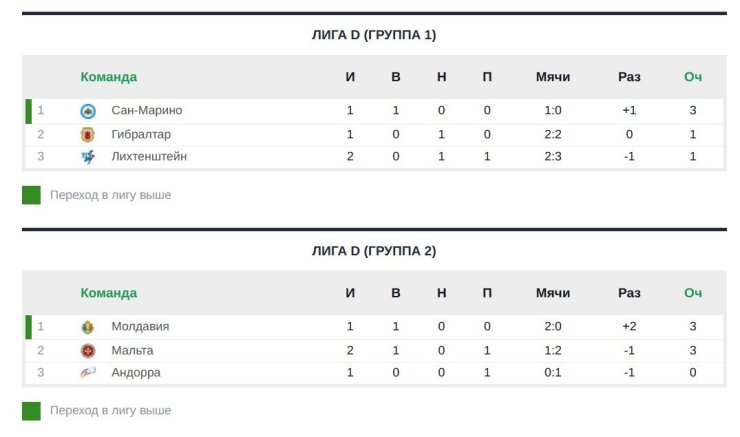
Task: Open the Молдавия team link
Action: pos(140,327)
